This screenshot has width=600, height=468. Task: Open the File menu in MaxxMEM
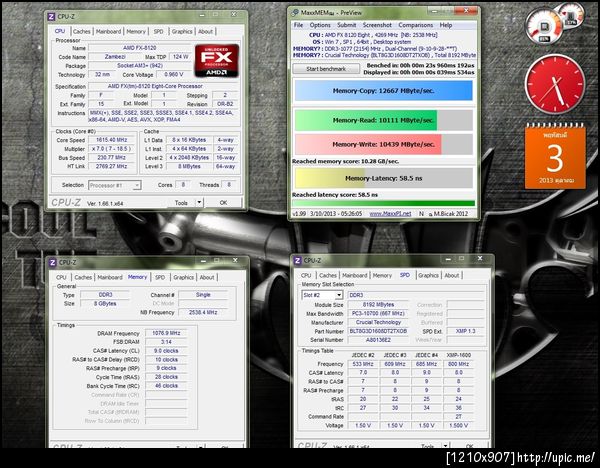click(x=298, y=25)
